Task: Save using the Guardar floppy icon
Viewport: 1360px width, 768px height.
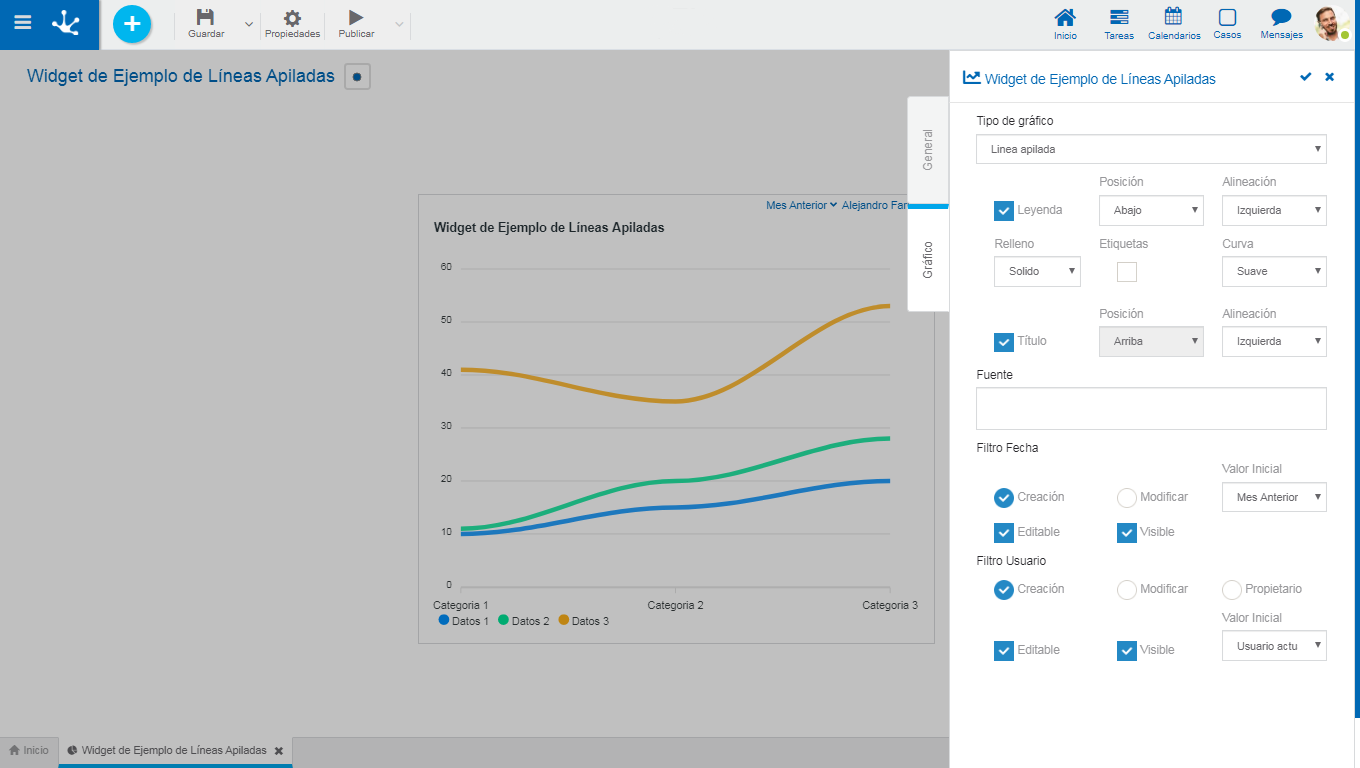Action: coord(206,17)
